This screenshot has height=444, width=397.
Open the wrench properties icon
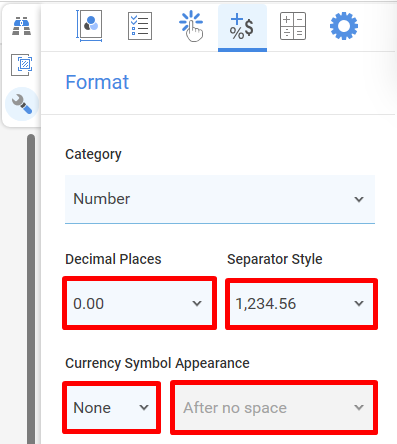pyautogui.click(x=22, y=104)
